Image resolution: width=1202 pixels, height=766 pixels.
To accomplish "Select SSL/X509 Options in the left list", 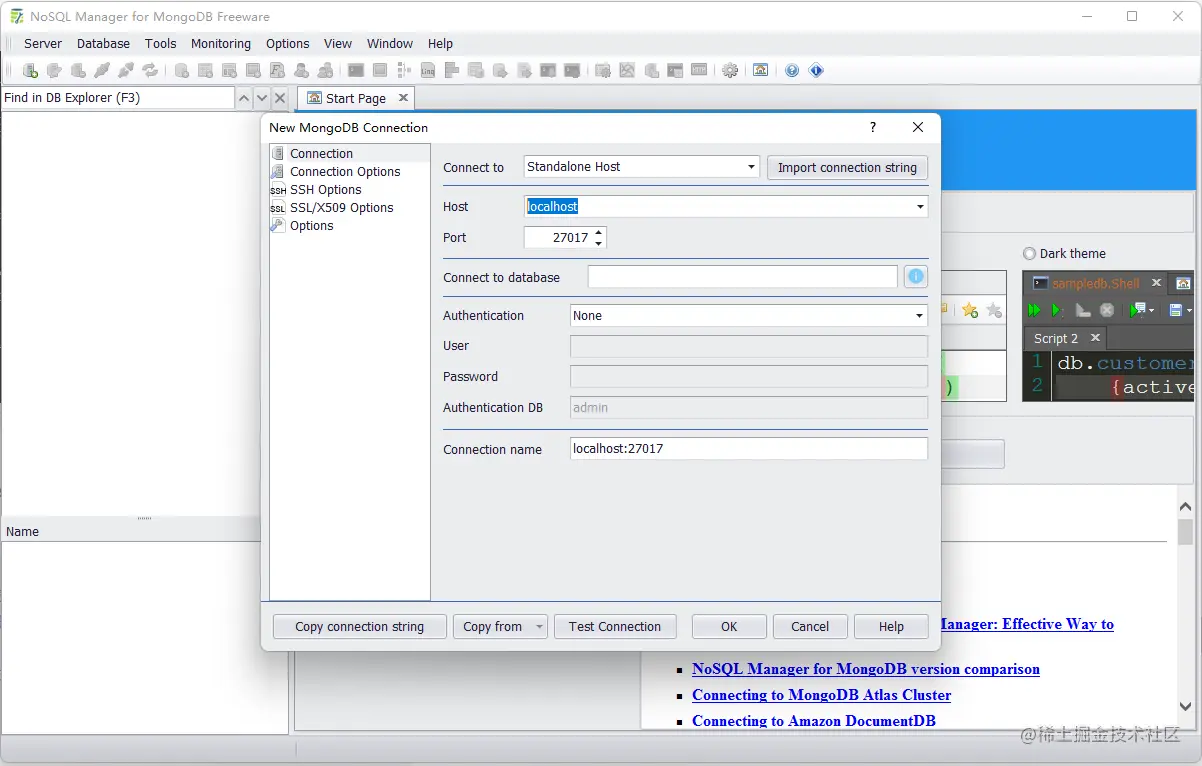I will click(x=341, y=208).
